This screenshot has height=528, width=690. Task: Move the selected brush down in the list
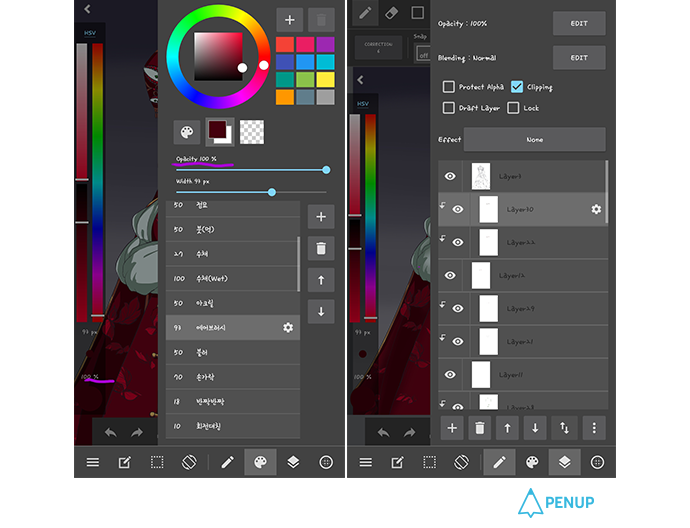[x=321, y=312]
